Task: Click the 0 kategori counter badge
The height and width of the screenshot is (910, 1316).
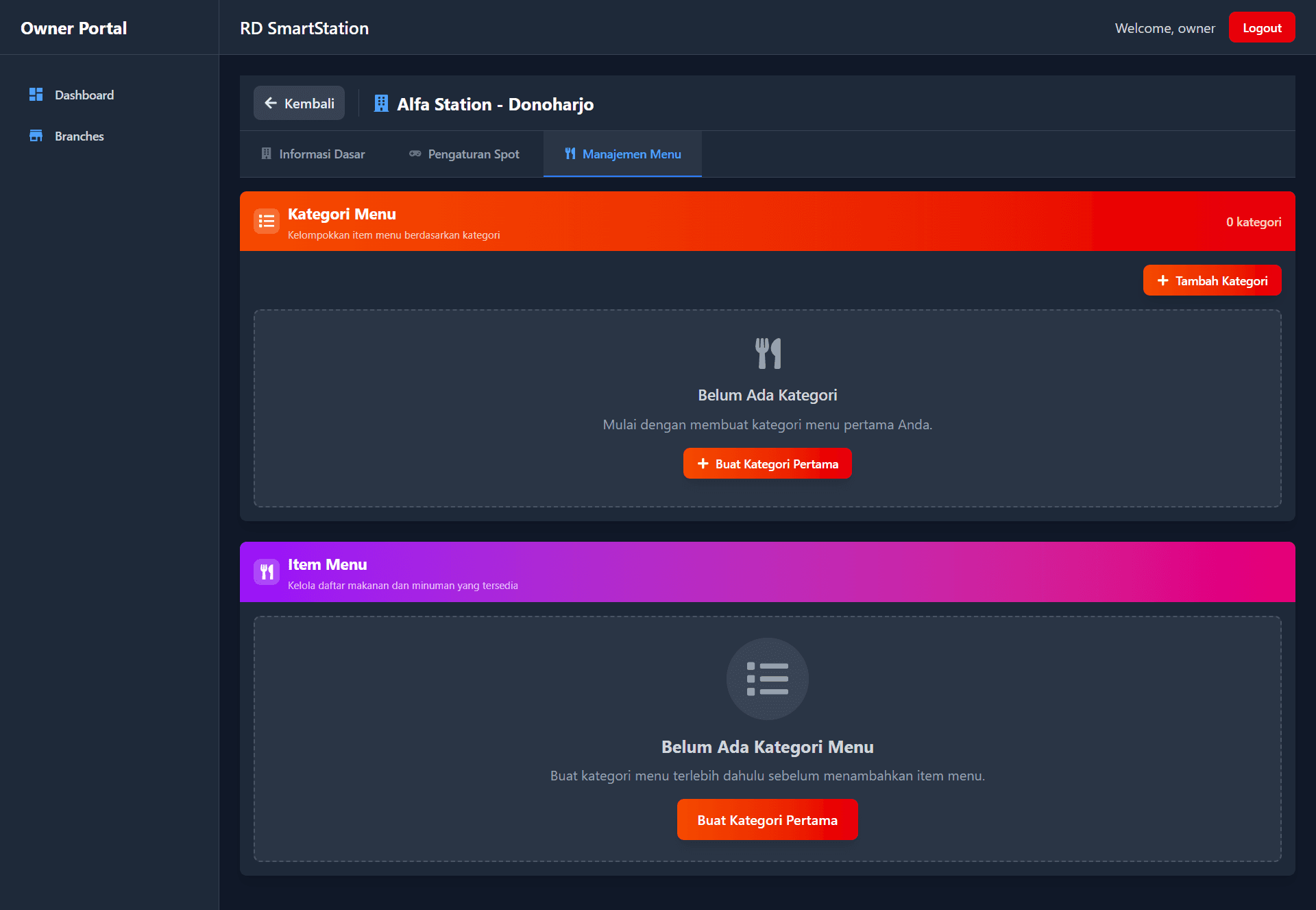Action: (x=1253, y=221)
